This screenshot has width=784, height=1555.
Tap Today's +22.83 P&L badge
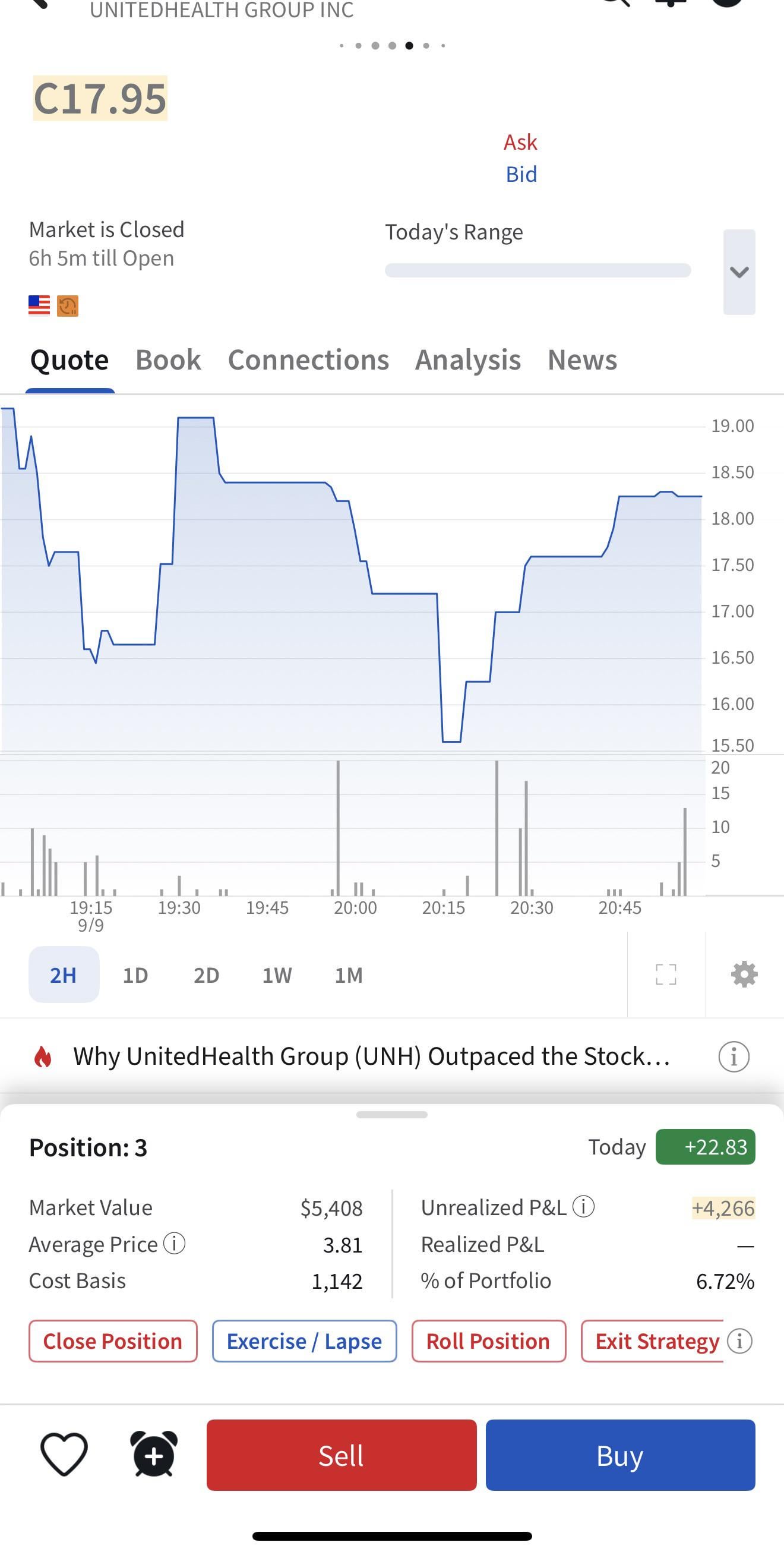(x=706, y=1146)
